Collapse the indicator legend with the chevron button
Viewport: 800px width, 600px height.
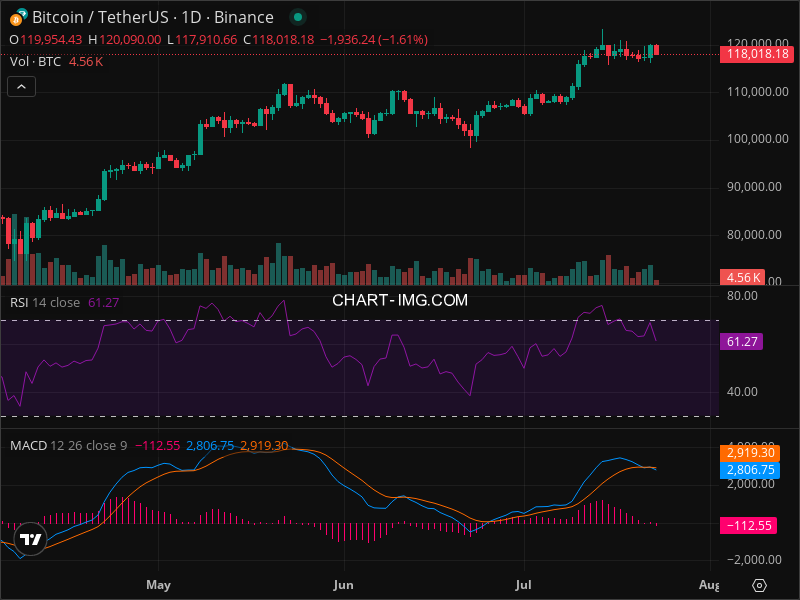click(21, 87)
